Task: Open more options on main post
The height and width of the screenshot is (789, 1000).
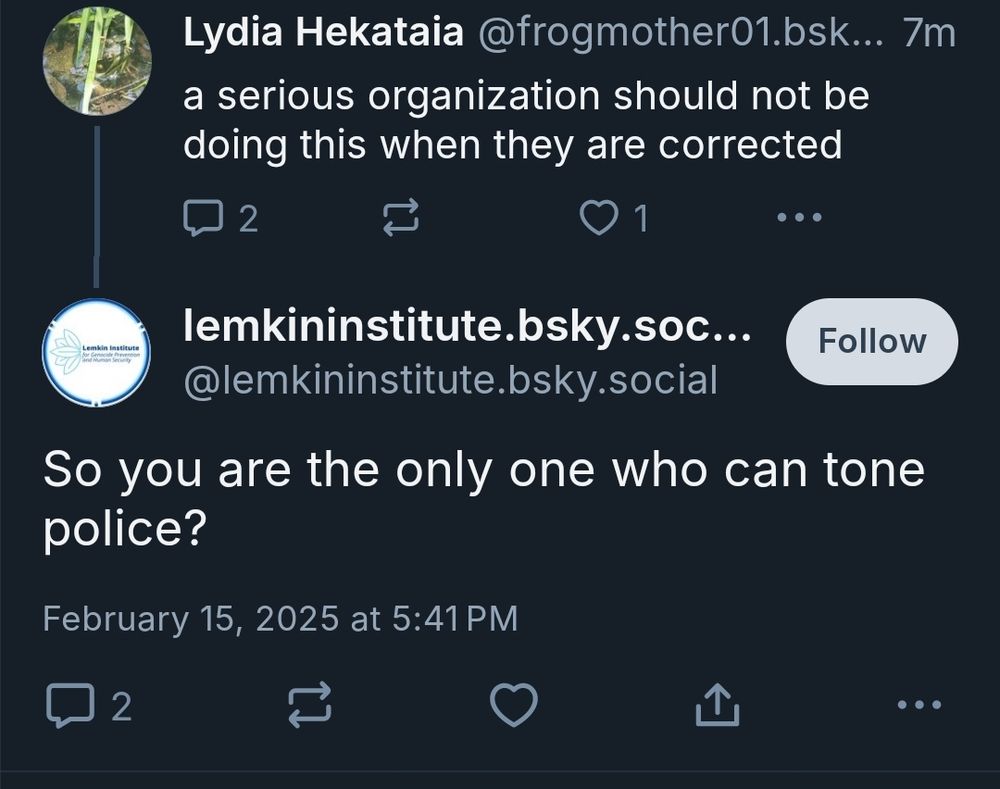Action: click(x=919, y=706)
